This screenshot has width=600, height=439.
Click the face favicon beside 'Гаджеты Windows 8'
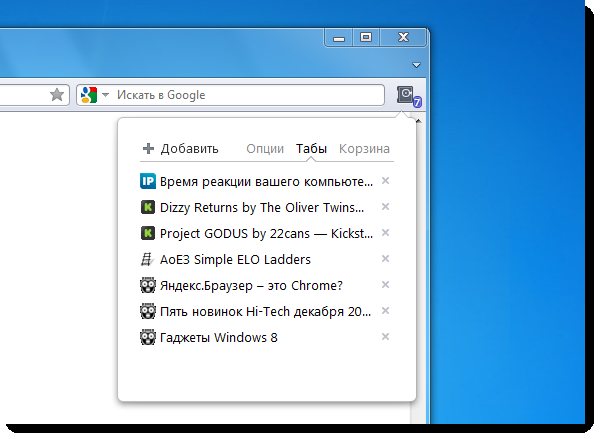pos(148,338)
